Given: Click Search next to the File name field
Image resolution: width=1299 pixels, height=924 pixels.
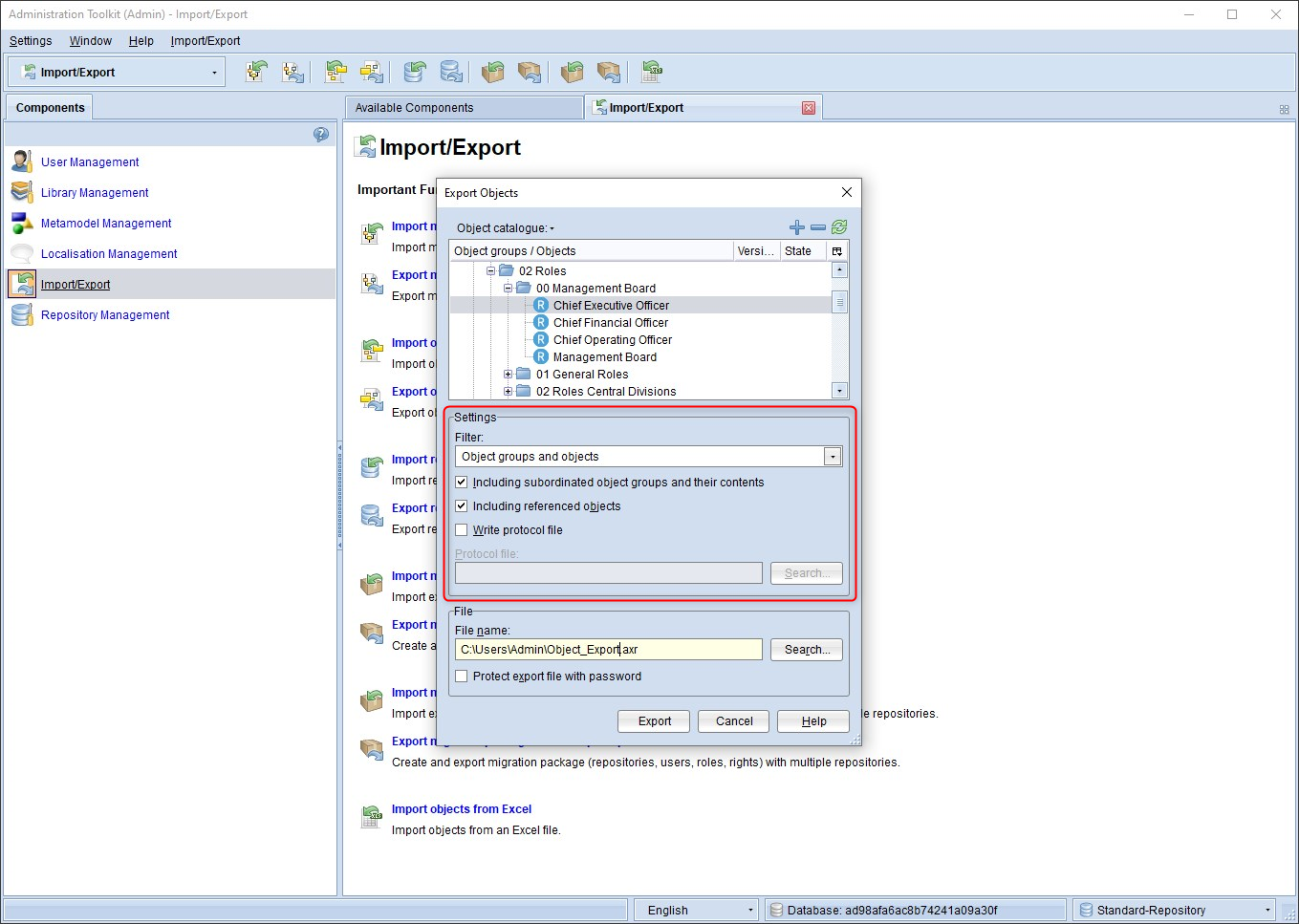Looking at the screenshot, I should coord(807,650).
